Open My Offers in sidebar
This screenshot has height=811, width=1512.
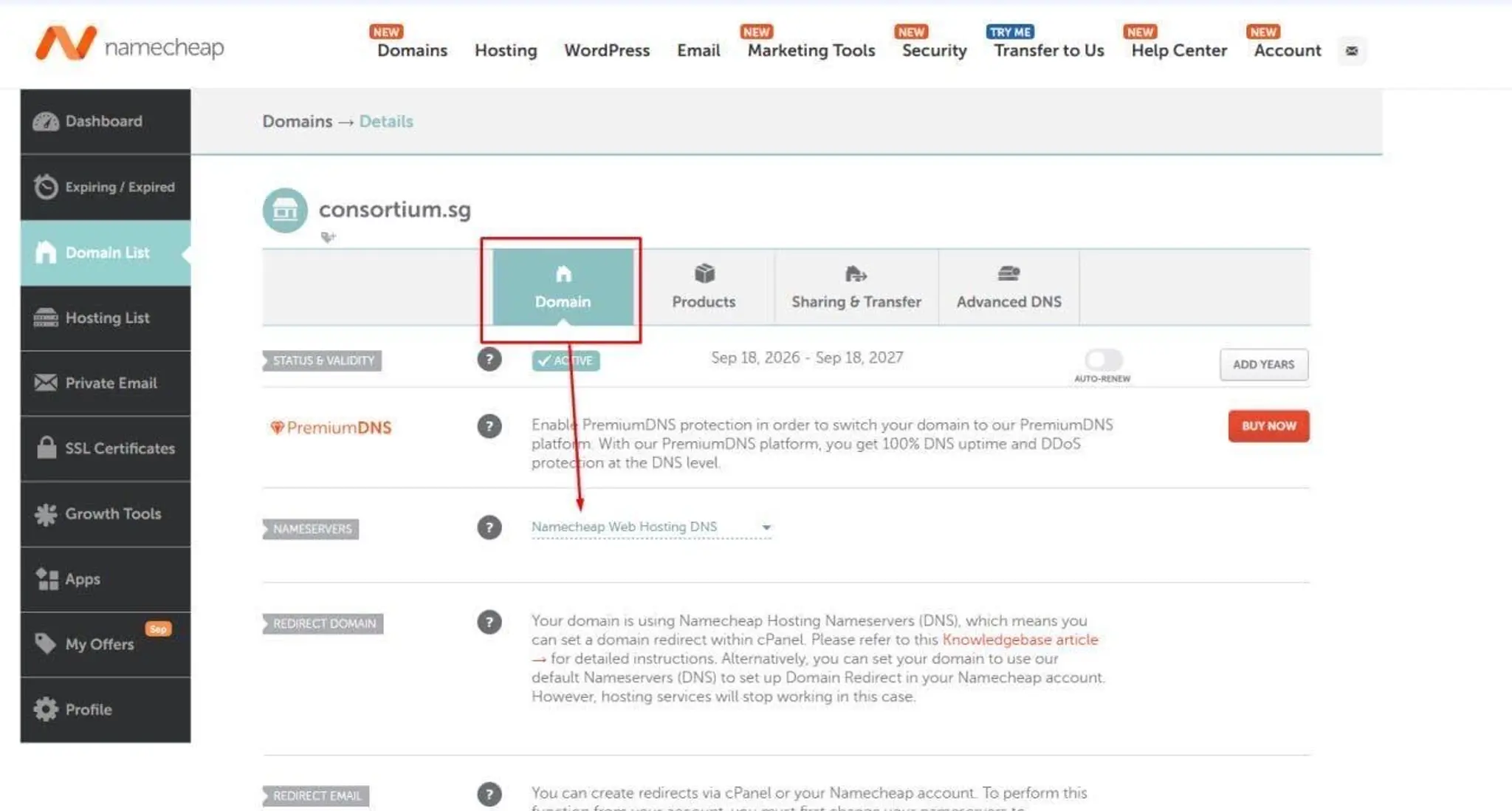pyautogui.click(x=106, y=644)
